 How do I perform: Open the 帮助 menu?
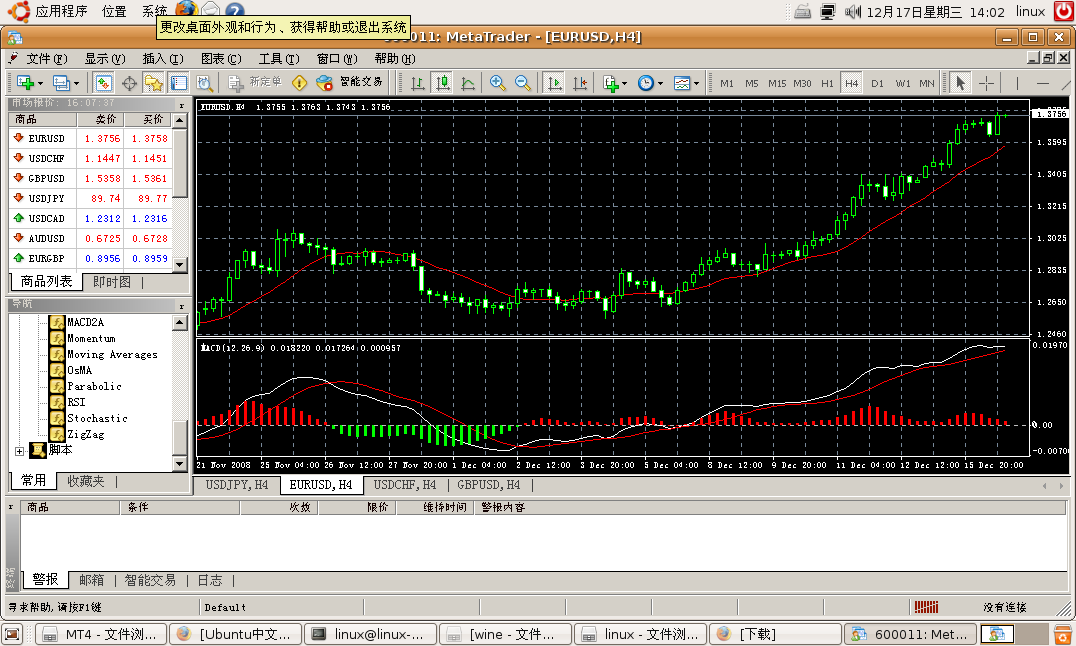[x=395, y=58]
